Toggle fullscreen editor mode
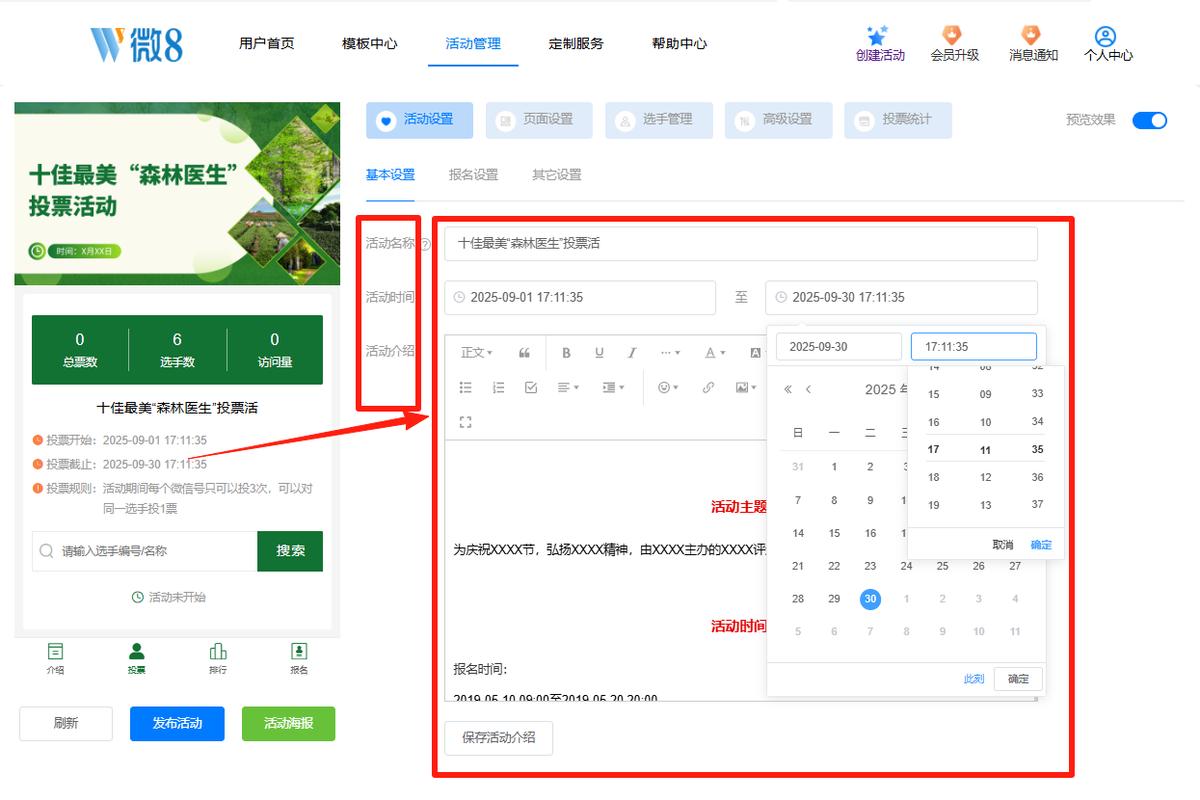Image resolution: width=1200 pixels, height=800 pixels. pos(465,422)
